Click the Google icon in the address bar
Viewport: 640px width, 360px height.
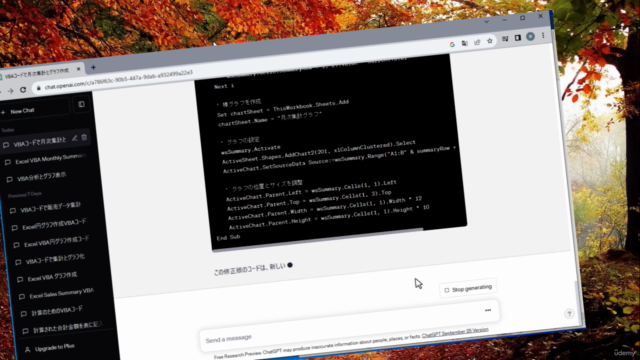(452, 44)
